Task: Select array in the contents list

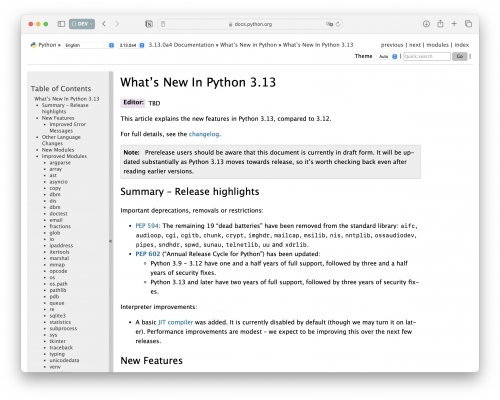Action: pyautogui.click(x=56, y=169)
